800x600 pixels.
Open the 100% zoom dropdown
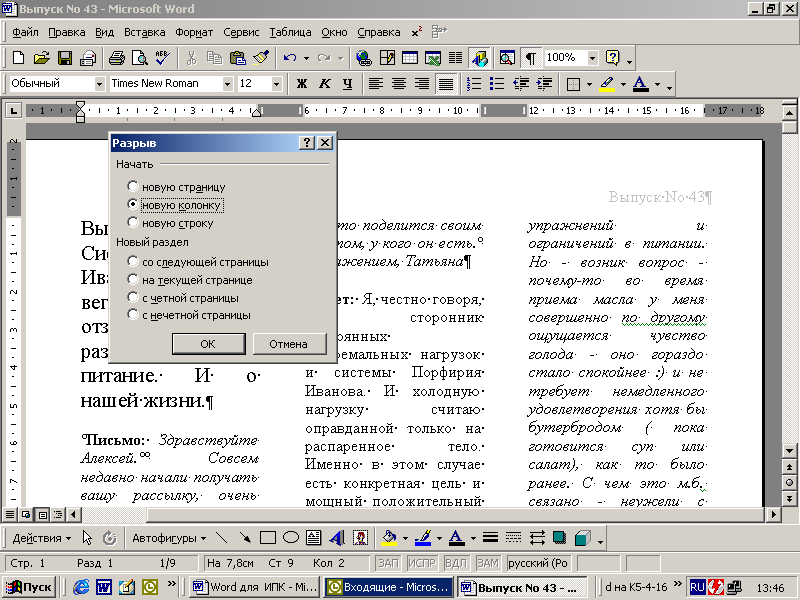coord(592,58)
